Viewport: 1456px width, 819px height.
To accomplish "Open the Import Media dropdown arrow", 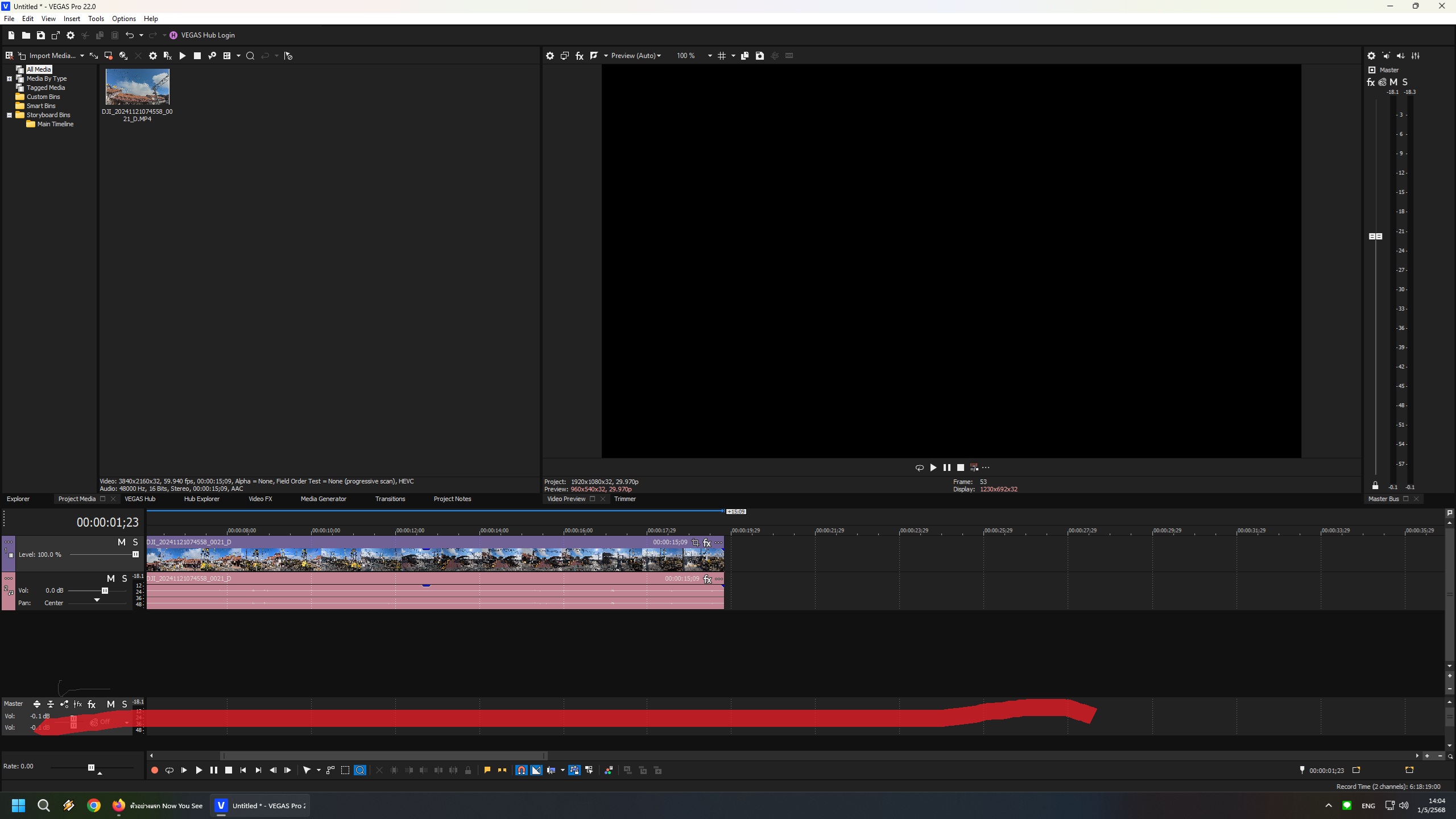I will 82,56.
